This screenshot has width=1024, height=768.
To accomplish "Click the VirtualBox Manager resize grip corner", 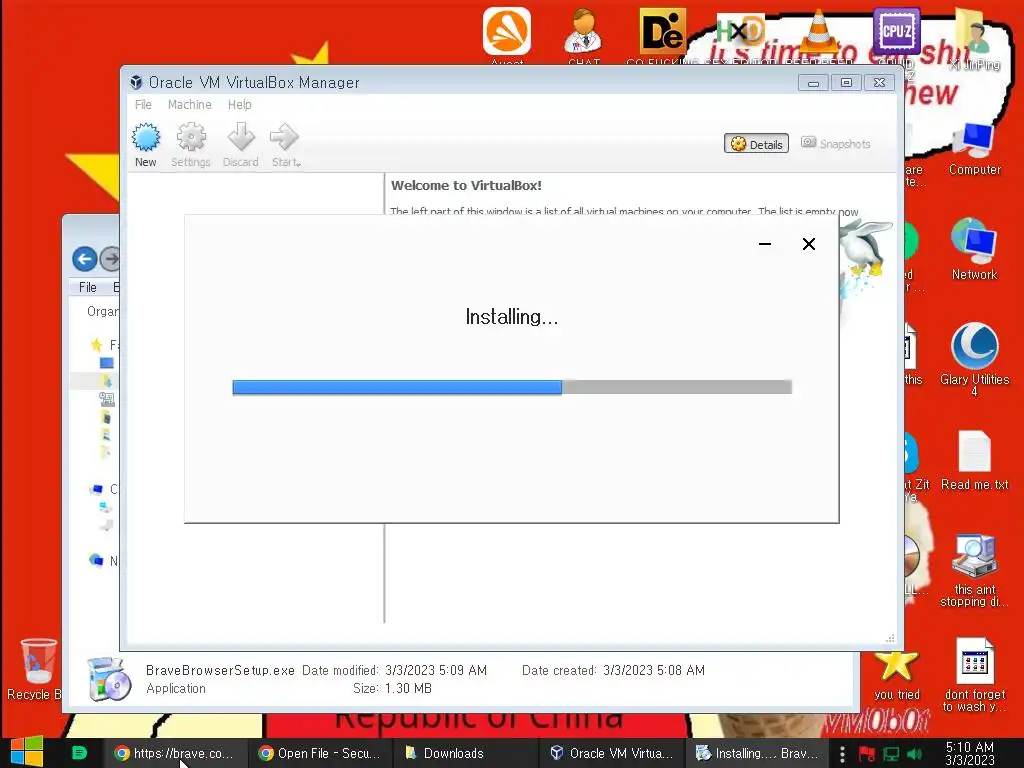I will 890,638.
